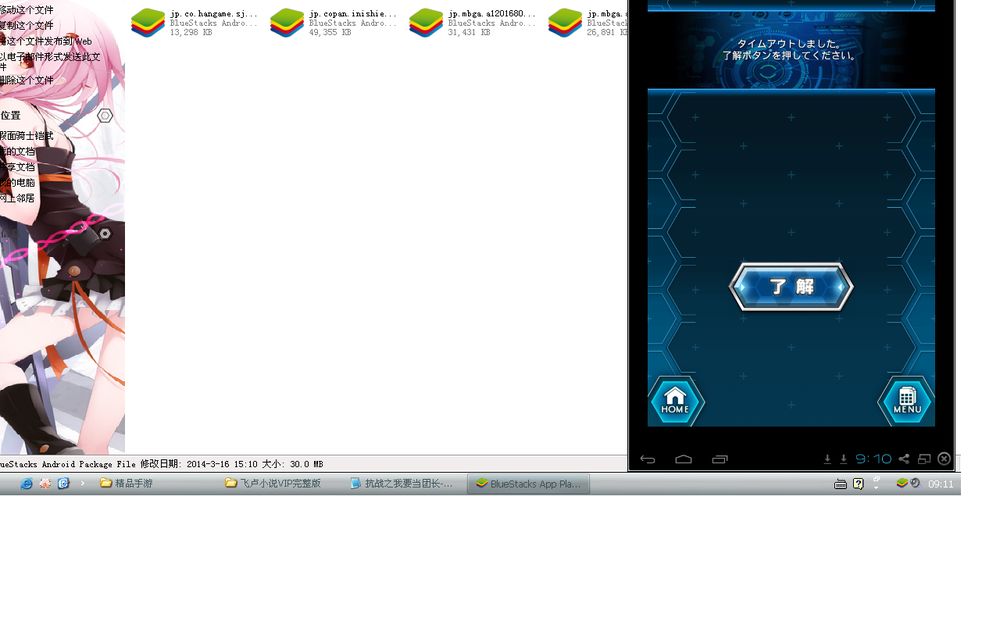Click 移动这个文件 in the Explorer task pane
Viewport: 1000px width, 625px height.
(x=27, y=10)
